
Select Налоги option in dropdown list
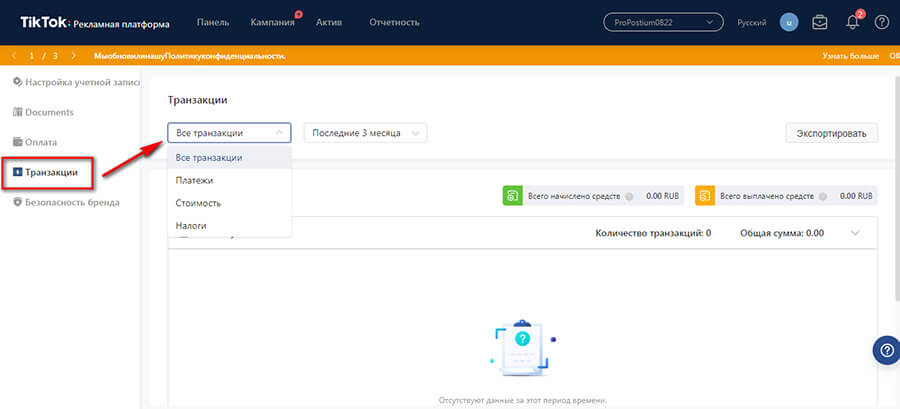click(191, 227)
